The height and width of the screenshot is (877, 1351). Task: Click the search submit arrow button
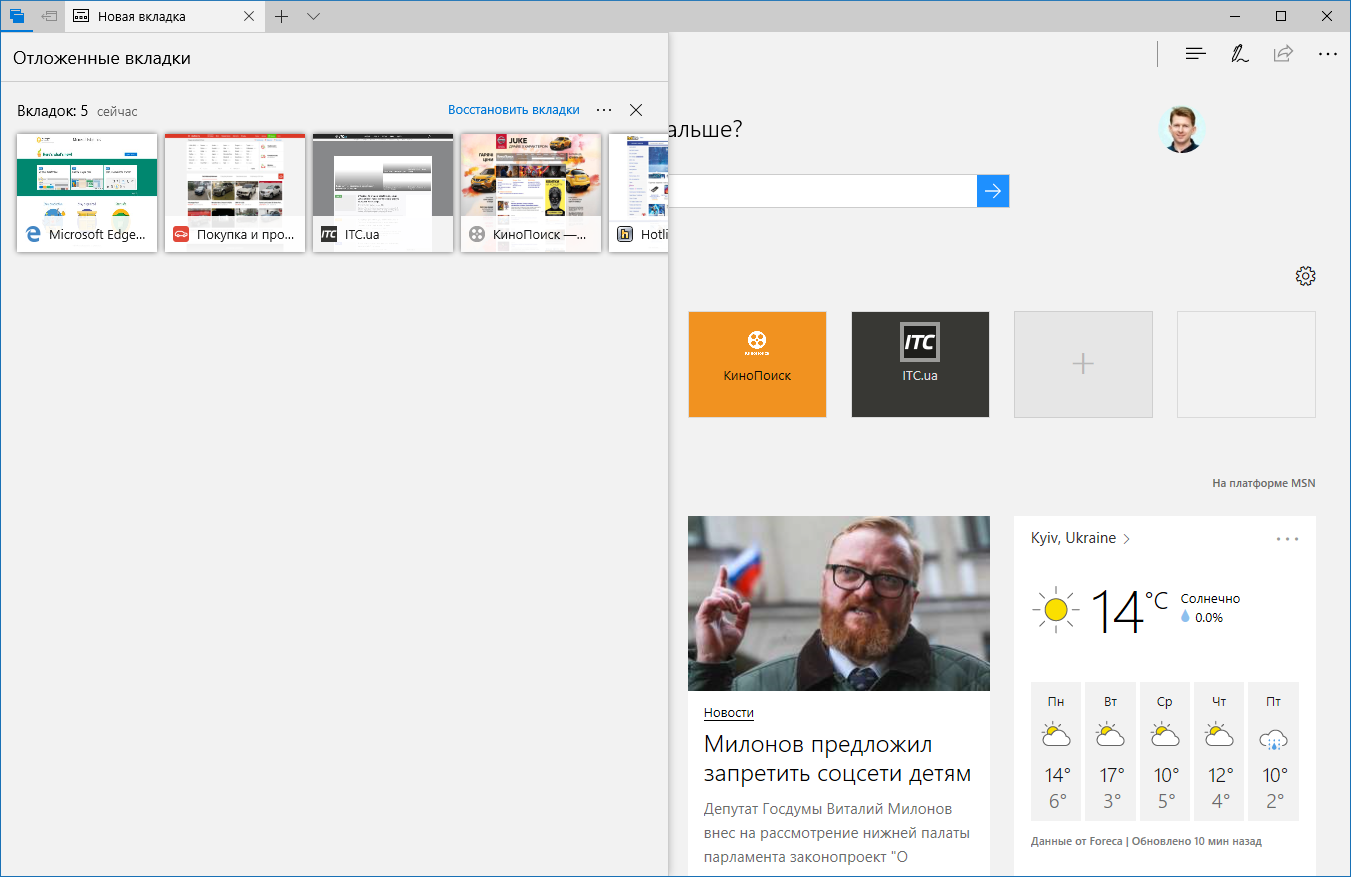click(x=993, y=191)
